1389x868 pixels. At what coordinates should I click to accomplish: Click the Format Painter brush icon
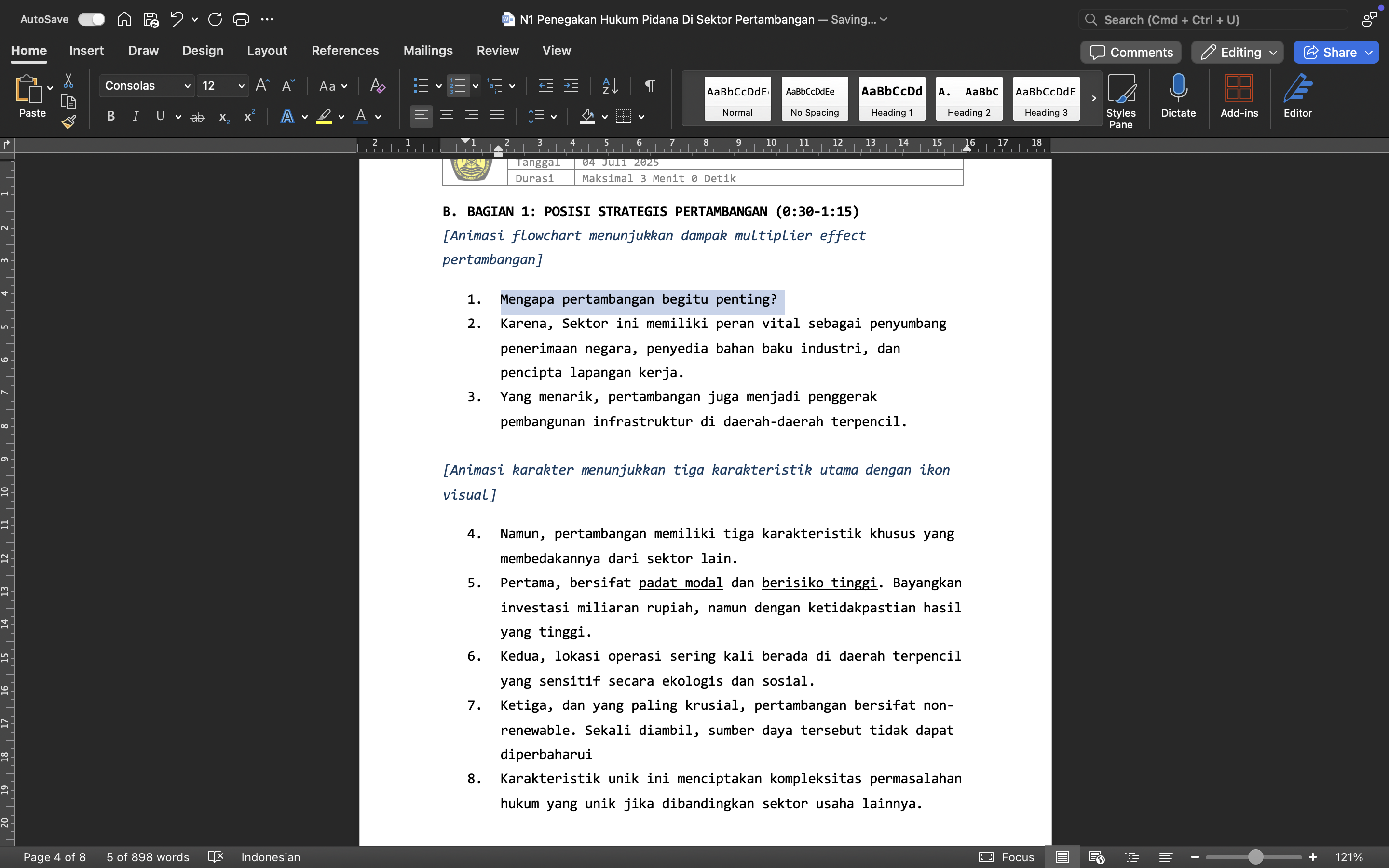tap(68, 122)
